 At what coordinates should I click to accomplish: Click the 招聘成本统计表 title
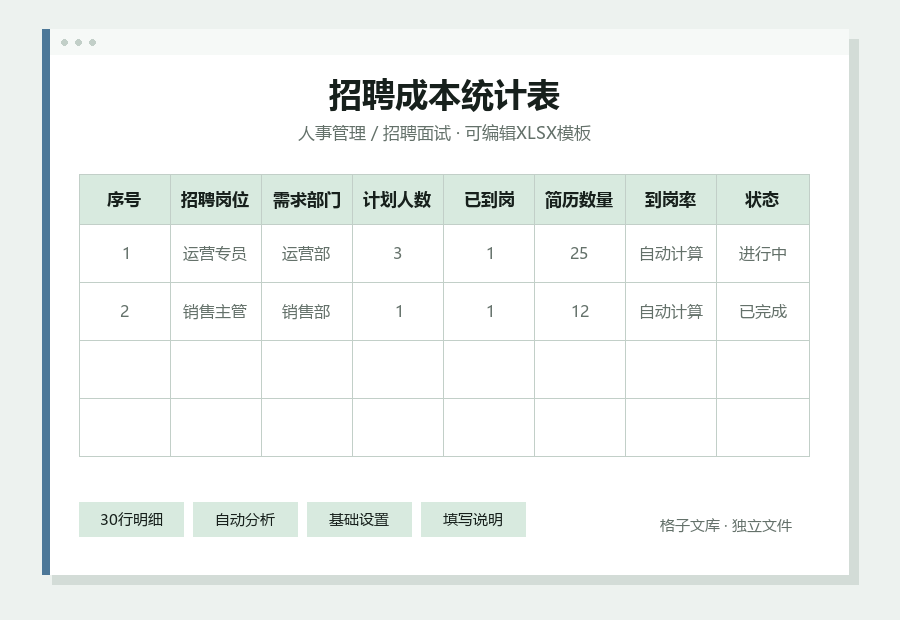click(444, 95)
